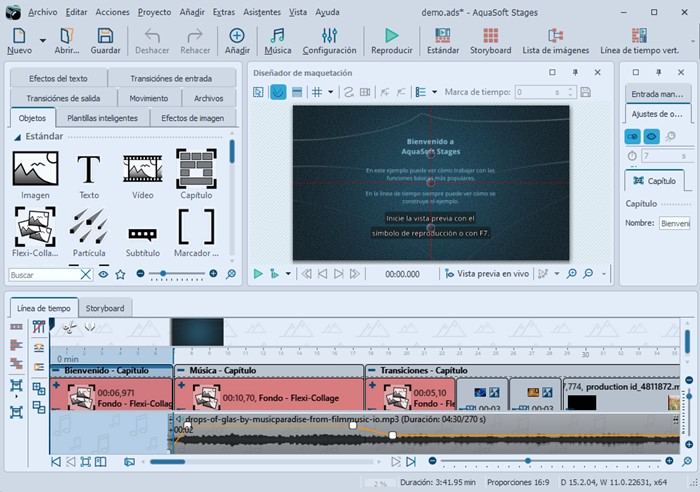Switch to the Storyboard tab below
The image size is (700, 492).
point(105,308)
